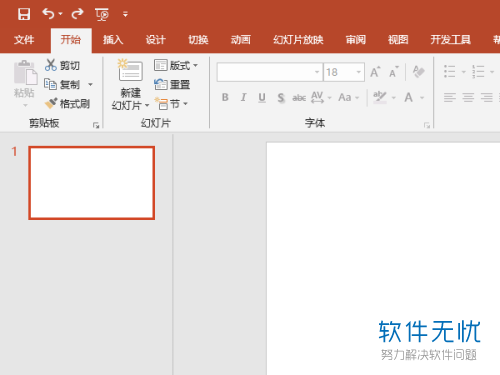Image resolution: width=500 pixels, height=375 pixels.
Task: Expand the 复制 dropdown arrow
Action: 90,84
